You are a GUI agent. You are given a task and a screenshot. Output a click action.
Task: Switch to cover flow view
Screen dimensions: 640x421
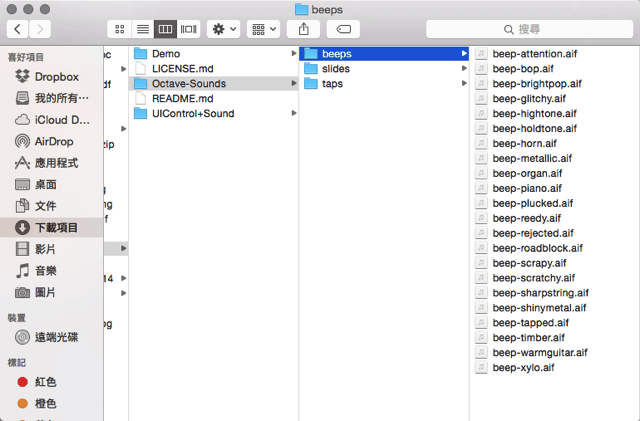[x=189, y=29]
